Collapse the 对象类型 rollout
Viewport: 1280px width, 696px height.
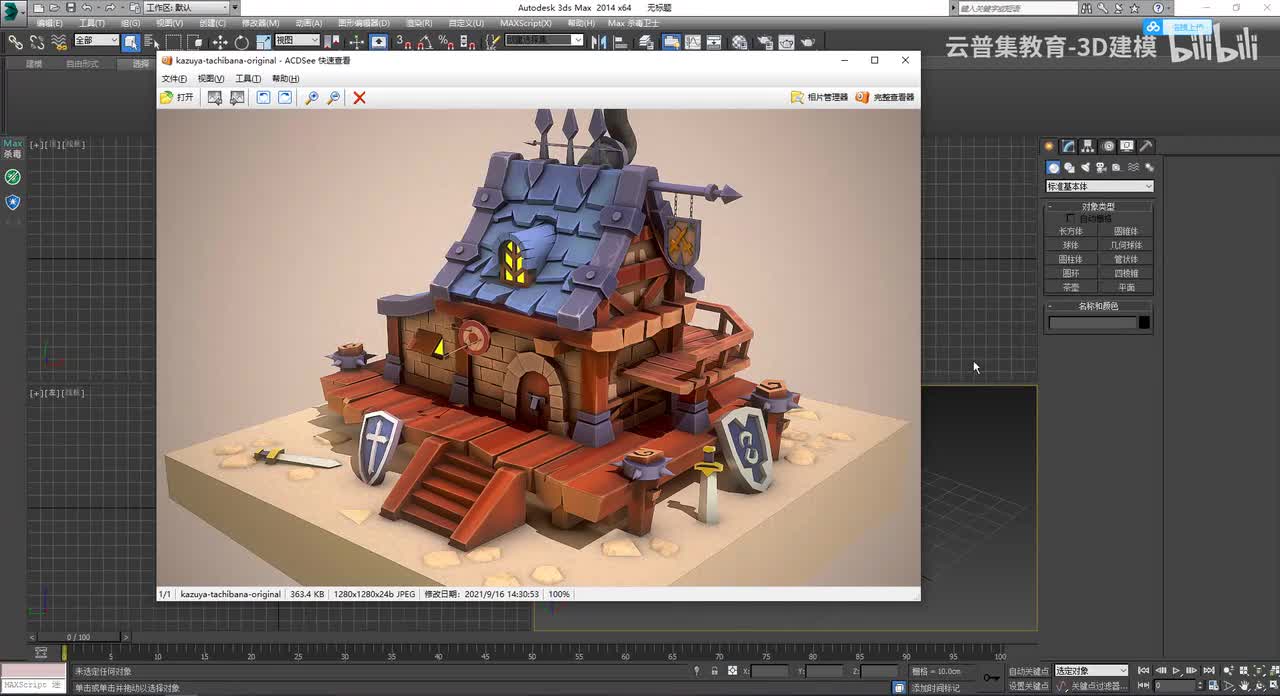[1098, 206]
